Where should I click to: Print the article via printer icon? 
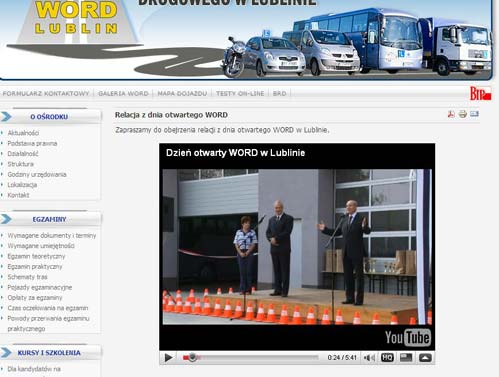tap(463, 114)
